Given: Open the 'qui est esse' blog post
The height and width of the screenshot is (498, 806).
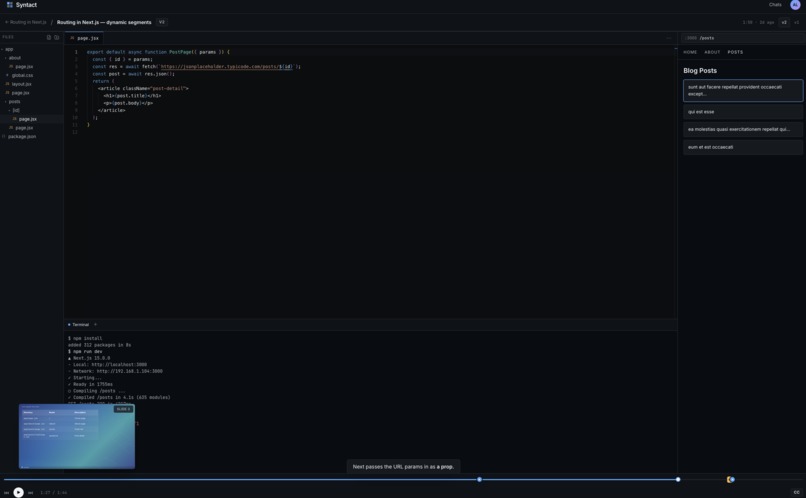Looking at the screenshot, I should (743, 112).
